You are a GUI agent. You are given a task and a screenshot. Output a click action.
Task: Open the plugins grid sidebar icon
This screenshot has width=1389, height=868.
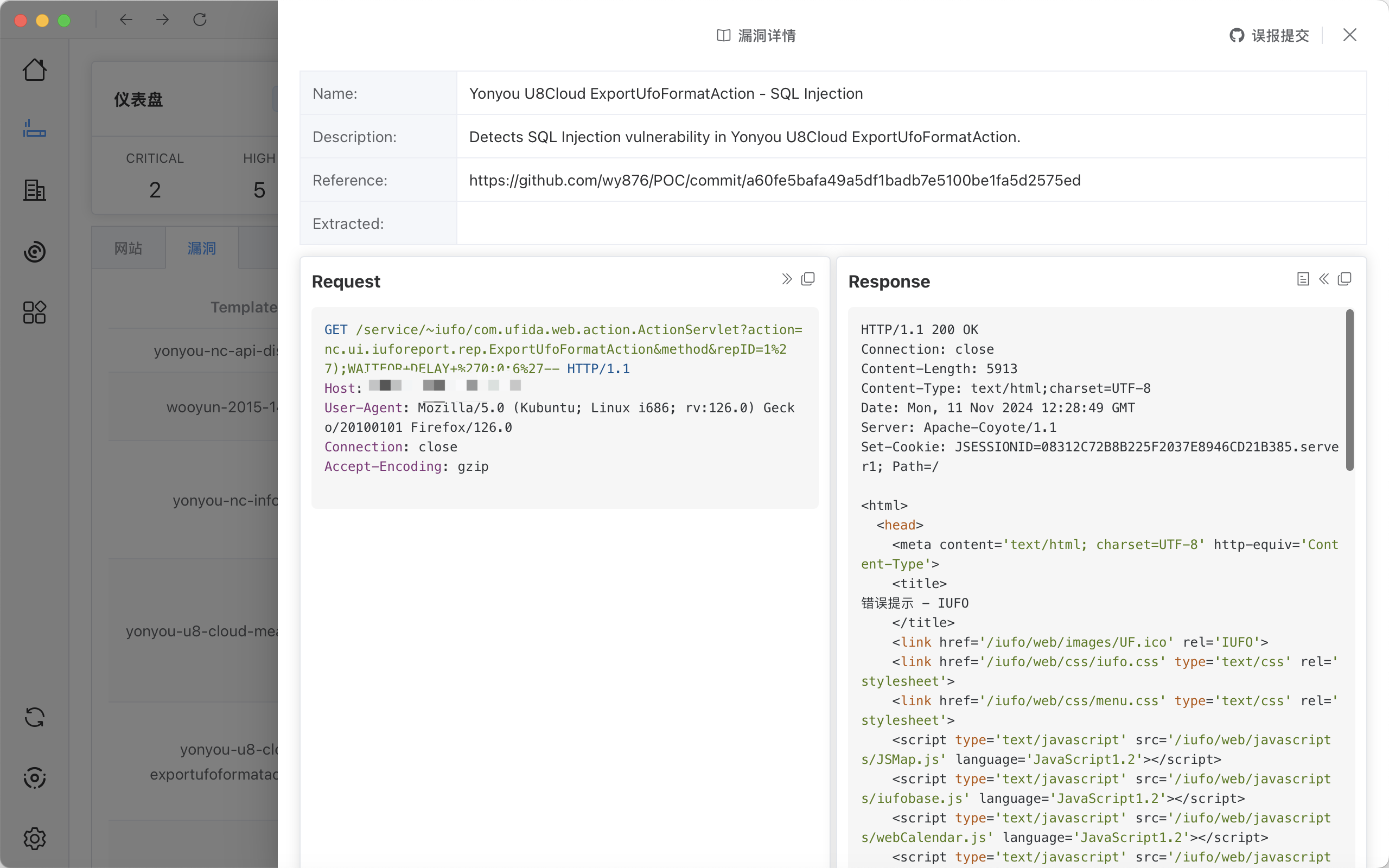click(x=34, y=312)
